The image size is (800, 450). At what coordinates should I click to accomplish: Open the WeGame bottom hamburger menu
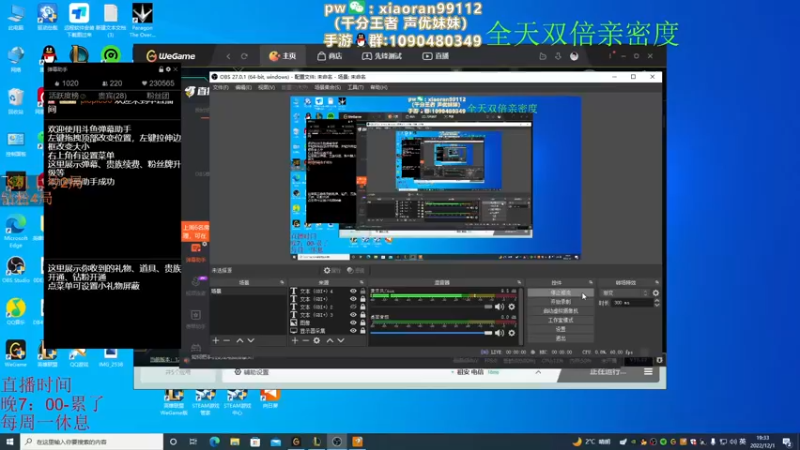(648, 372)
